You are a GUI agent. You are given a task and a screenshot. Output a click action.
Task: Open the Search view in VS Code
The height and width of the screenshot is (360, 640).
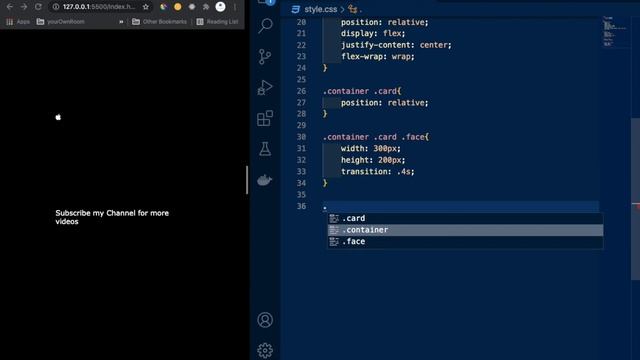(x=265, y=26)
